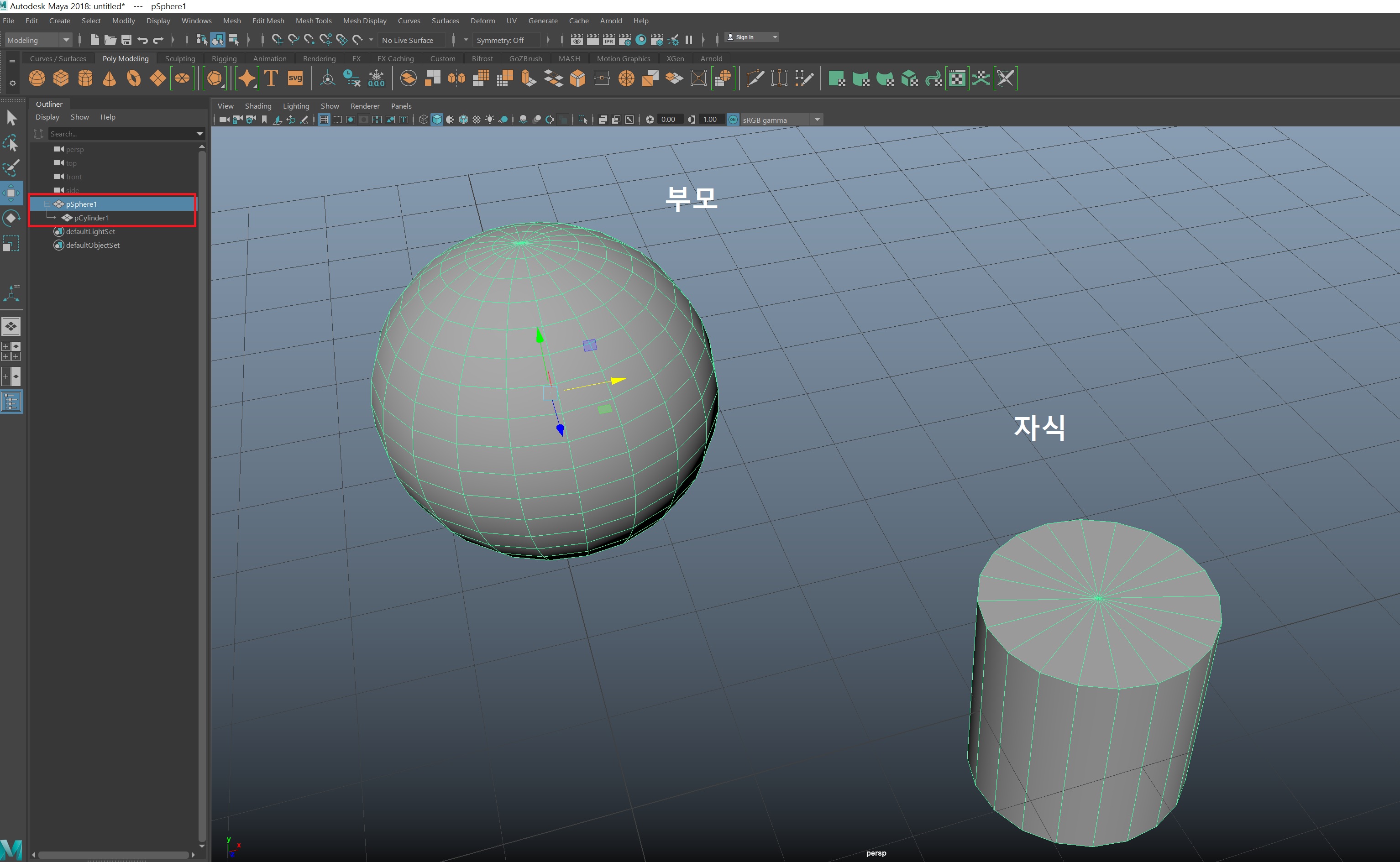The height and width of the screenshot is (862, 1400).
Task: Toggle the Outliner panel layout button
Action: 11,402
